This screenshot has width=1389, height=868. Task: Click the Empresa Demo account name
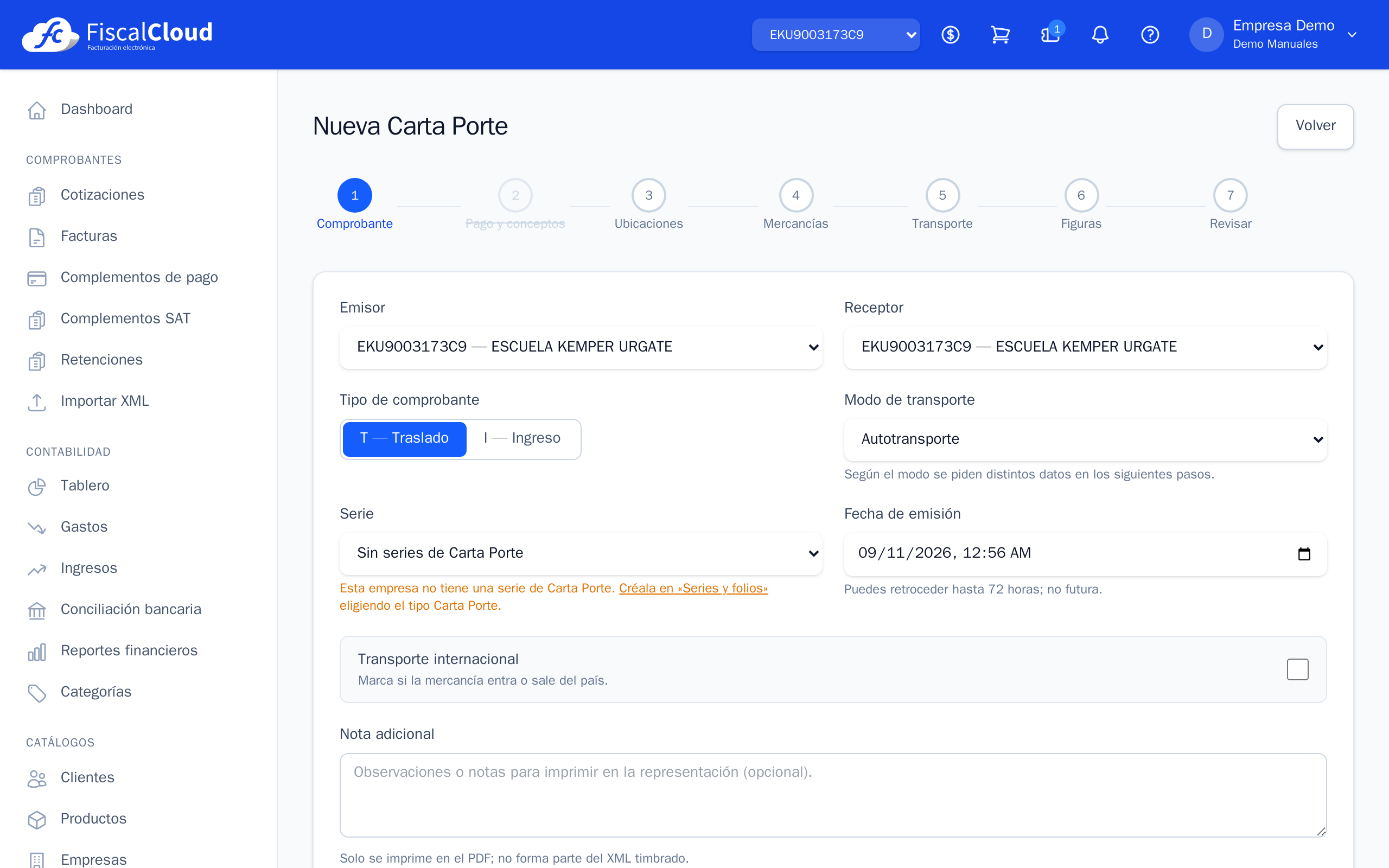(x=1283, y=26)
